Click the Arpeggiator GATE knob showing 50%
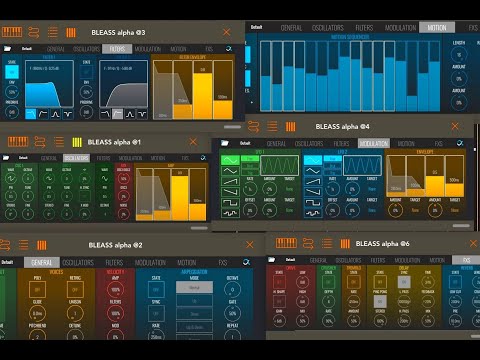The height and width of the screenshot is (360, 480). pyautogui.click(x=233, y=314)
